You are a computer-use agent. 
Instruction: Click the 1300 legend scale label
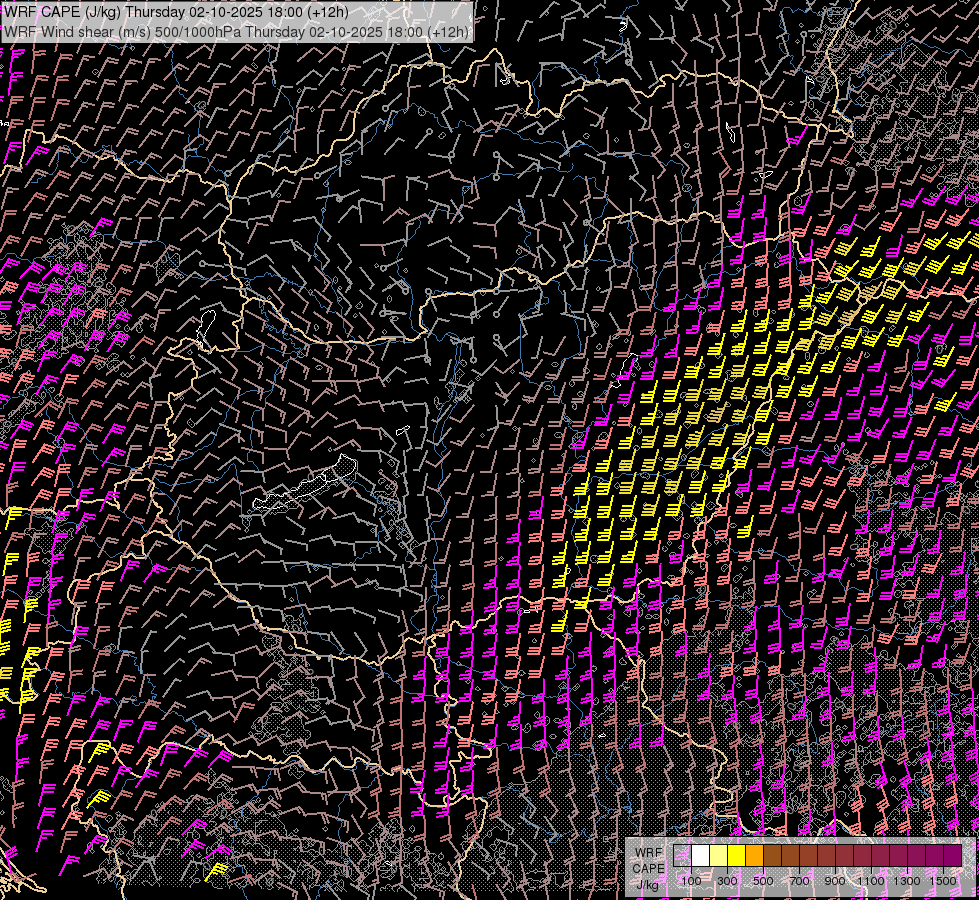pyautogui.click(x=906, y=881)
